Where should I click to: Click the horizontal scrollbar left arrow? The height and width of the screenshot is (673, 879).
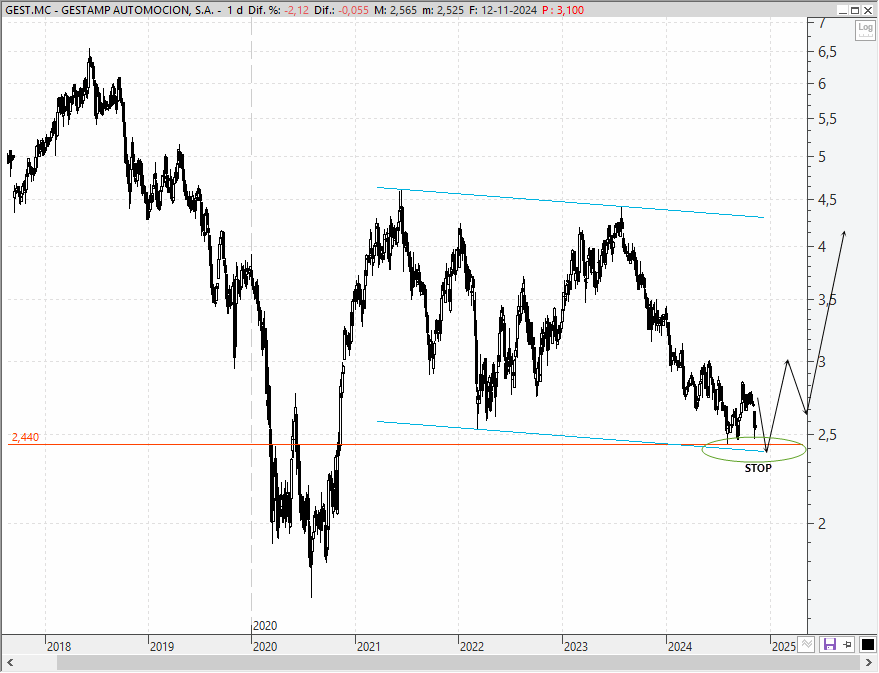[10, 663]
